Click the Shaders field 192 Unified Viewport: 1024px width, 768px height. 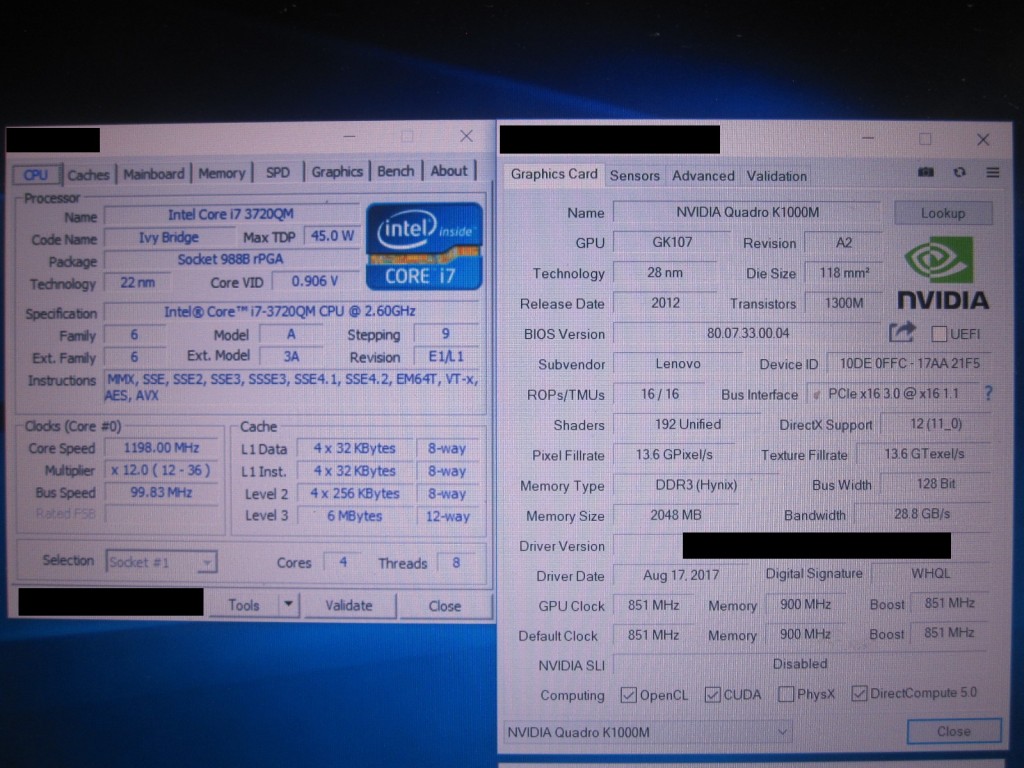(688, 424)
